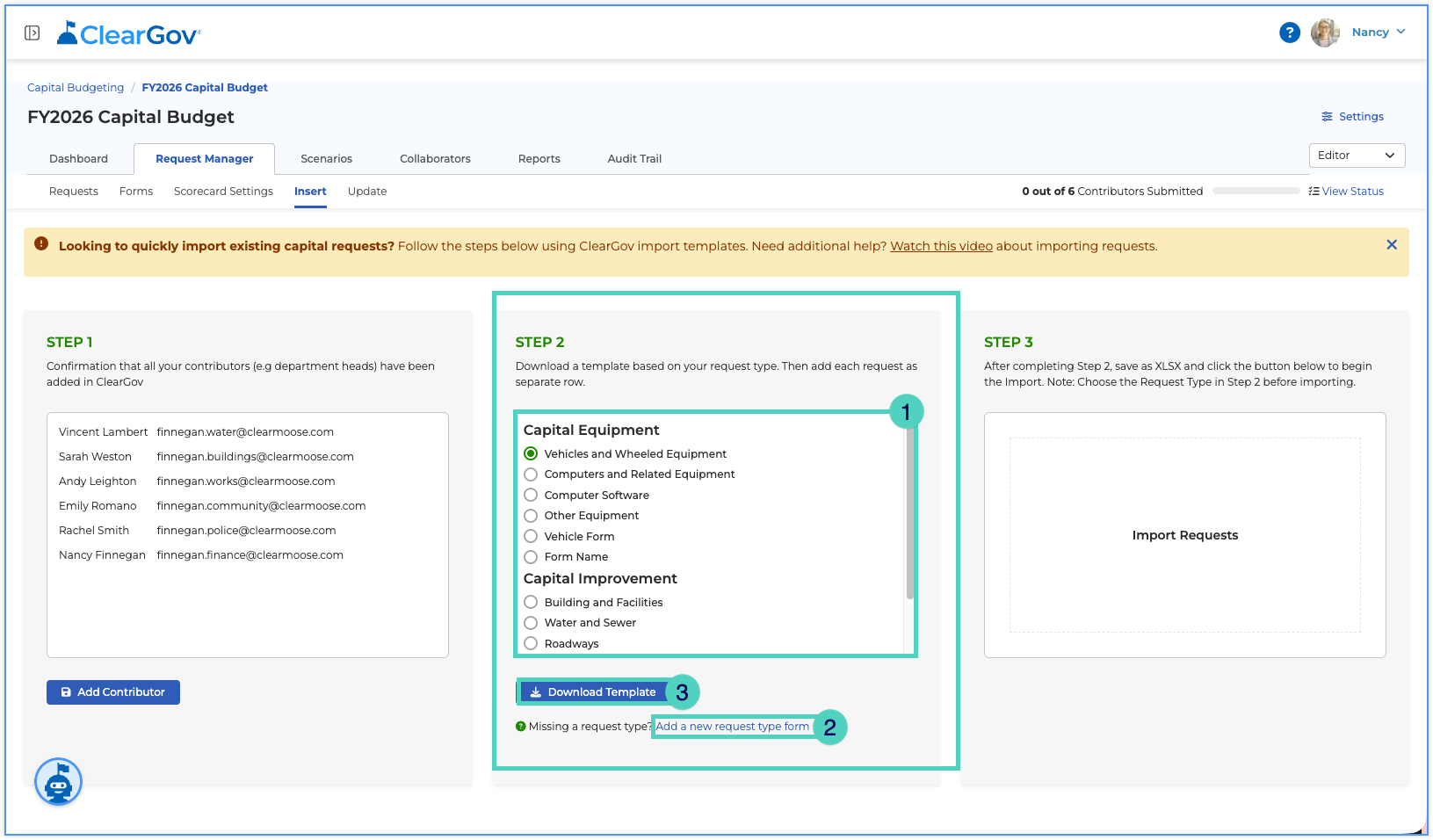
Task: Dismiss the yellow import help banner
Action: (1391, 245)
